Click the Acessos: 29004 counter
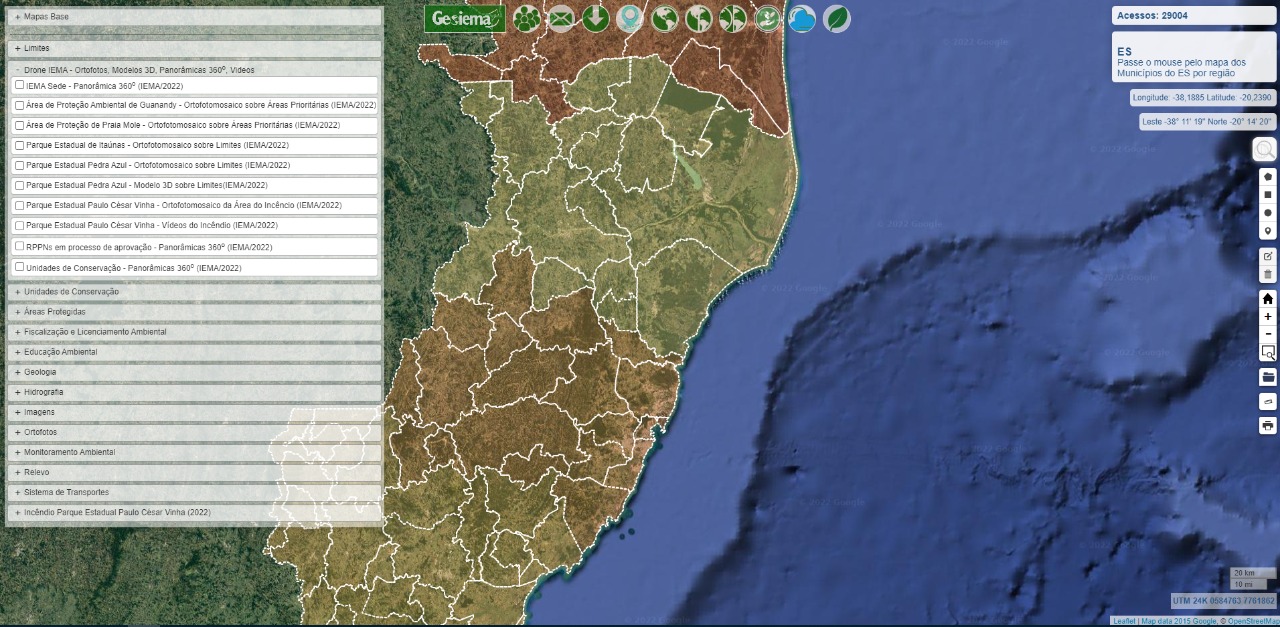This screenshot has width=1280, height=627. [1194, 15]
